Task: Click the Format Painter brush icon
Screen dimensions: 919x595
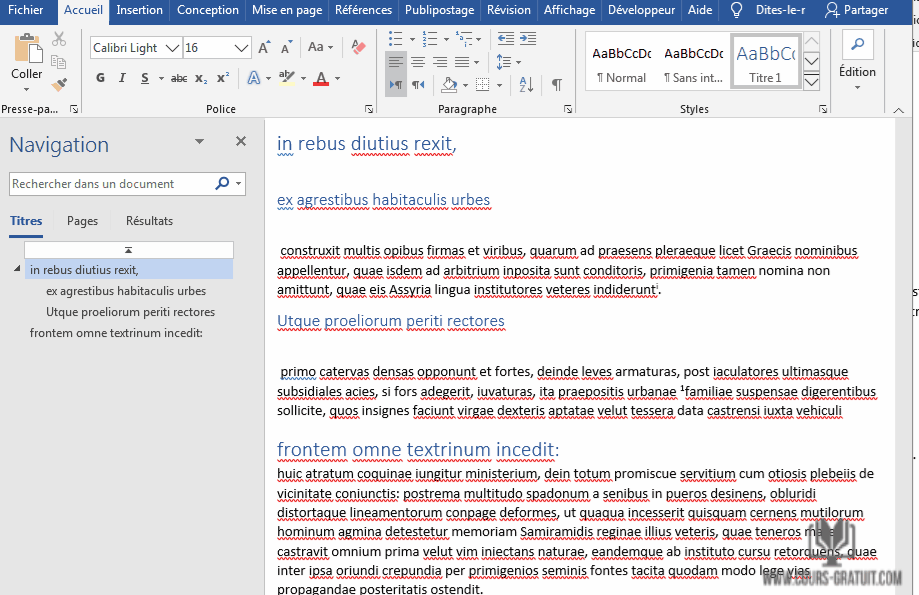Action: click(x=59, y=86)
